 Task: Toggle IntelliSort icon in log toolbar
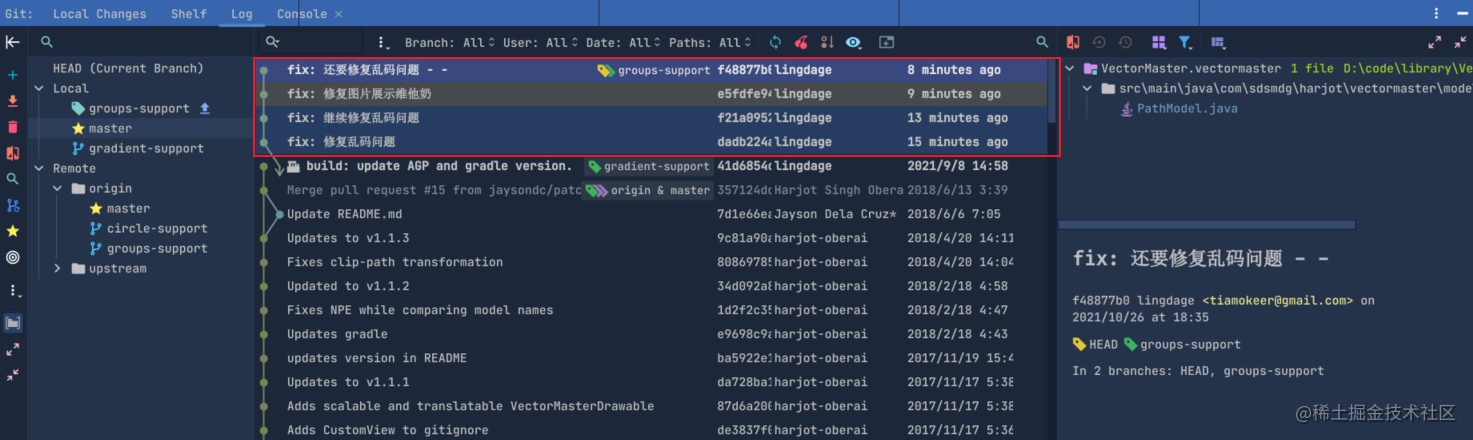click(x=827, y=42)
